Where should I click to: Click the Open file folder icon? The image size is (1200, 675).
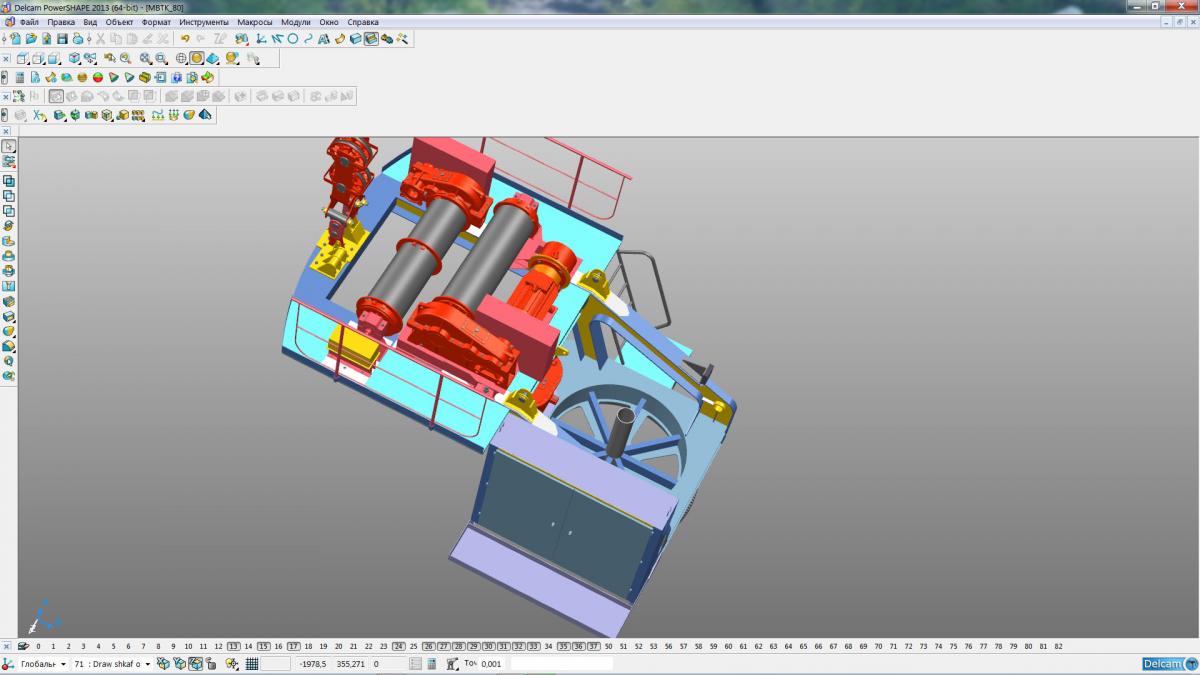pyautogui.click(x=31, y=39)
